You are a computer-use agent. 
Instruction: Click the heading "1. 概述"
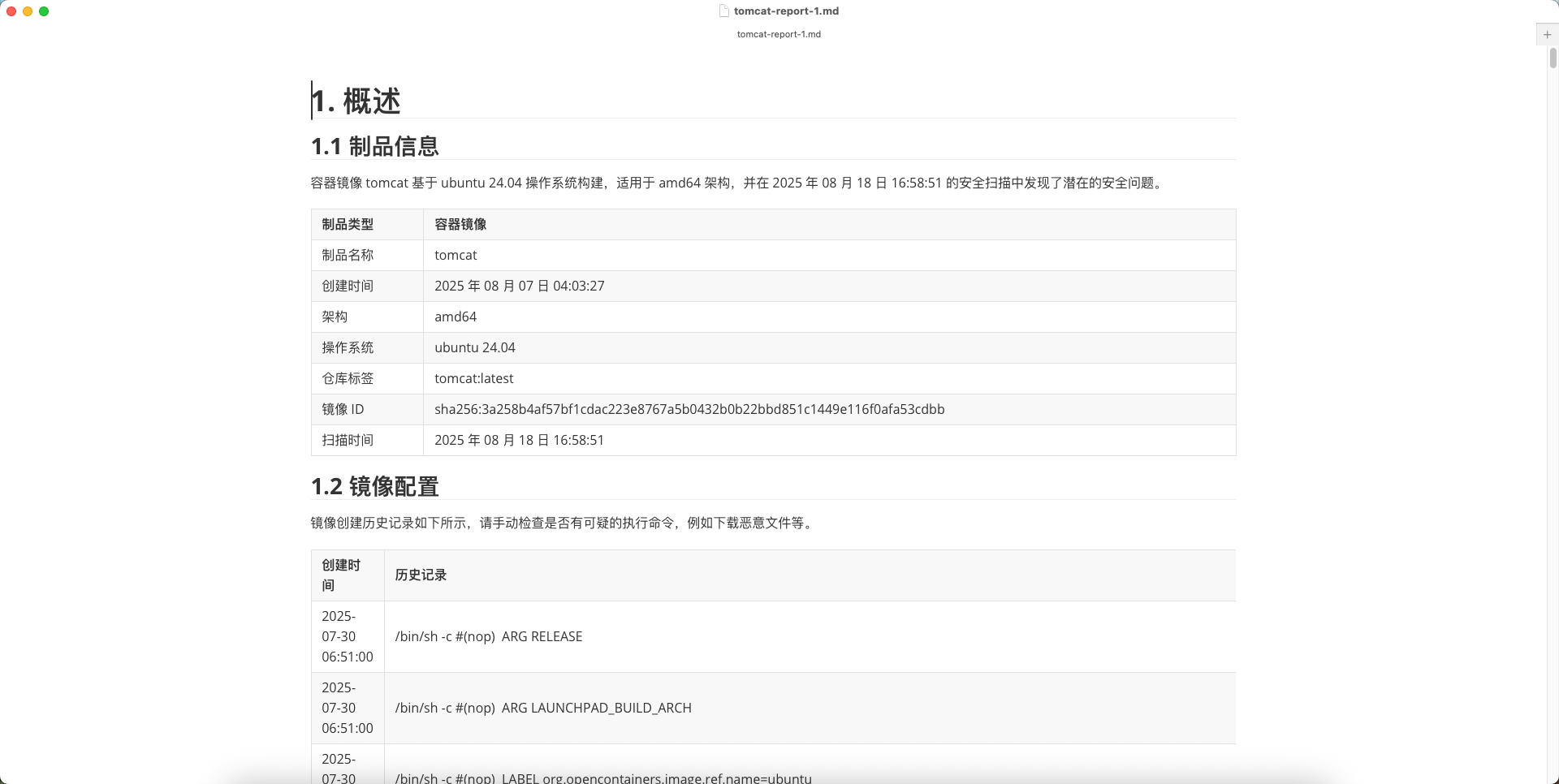356,101
